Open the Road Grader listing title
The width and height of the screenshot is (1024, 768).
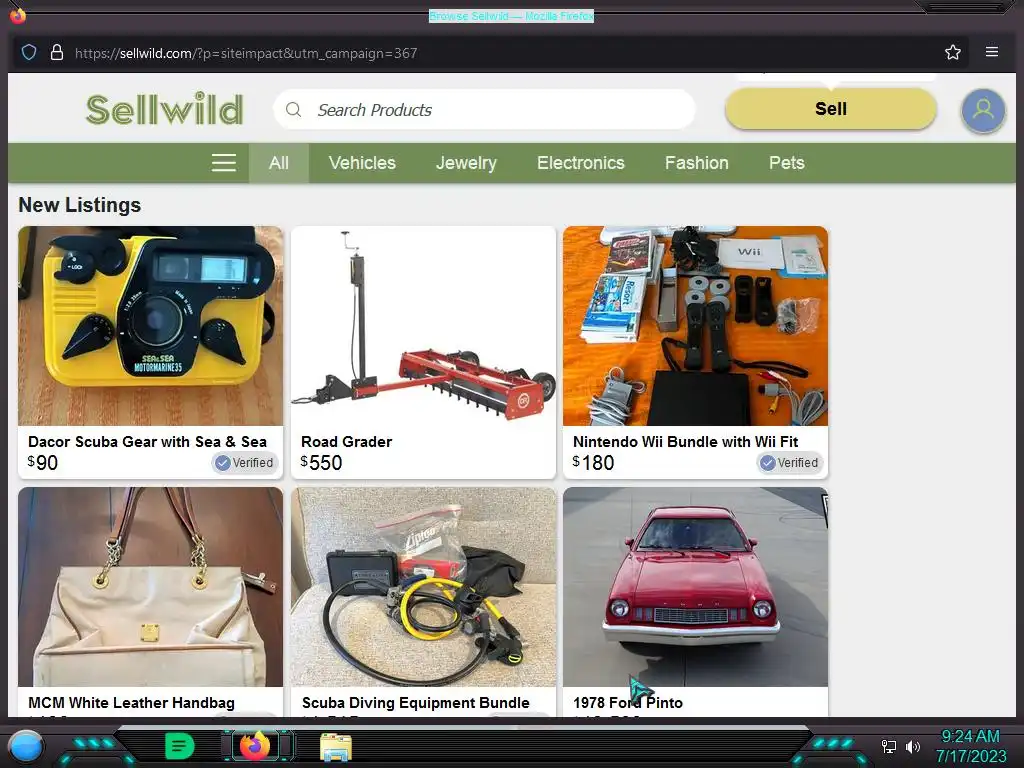[x=346, y=441]
